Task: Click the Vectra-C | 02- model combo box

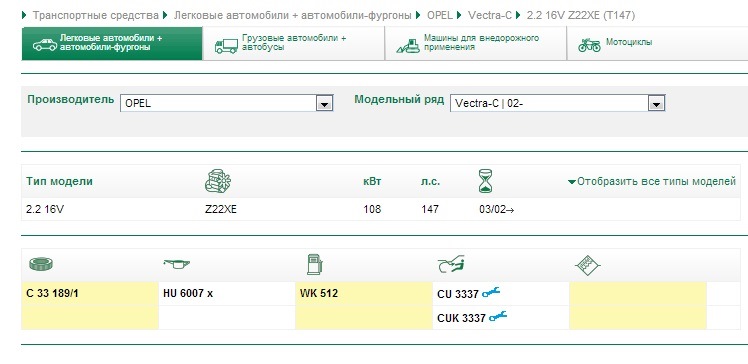Action: coord(557,103)
